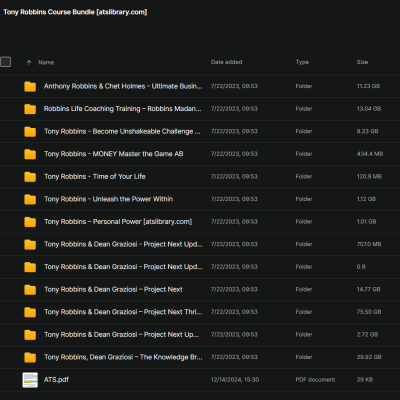400x400 pixels.
Task: Click the 12/14/2024, 15:30 date for ATS.pdf
Action: (x=235, y=380)
